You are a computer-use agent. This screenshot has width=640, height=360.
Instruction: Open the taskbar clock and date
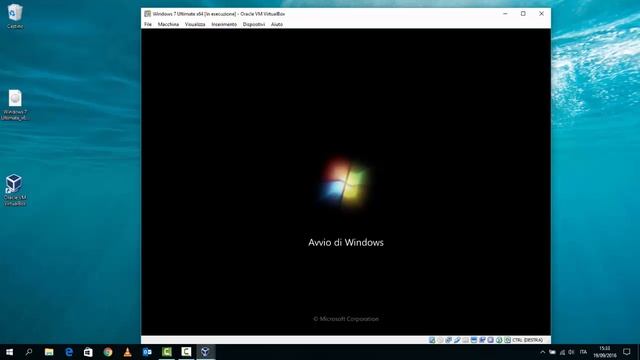[x=605, y=352]
